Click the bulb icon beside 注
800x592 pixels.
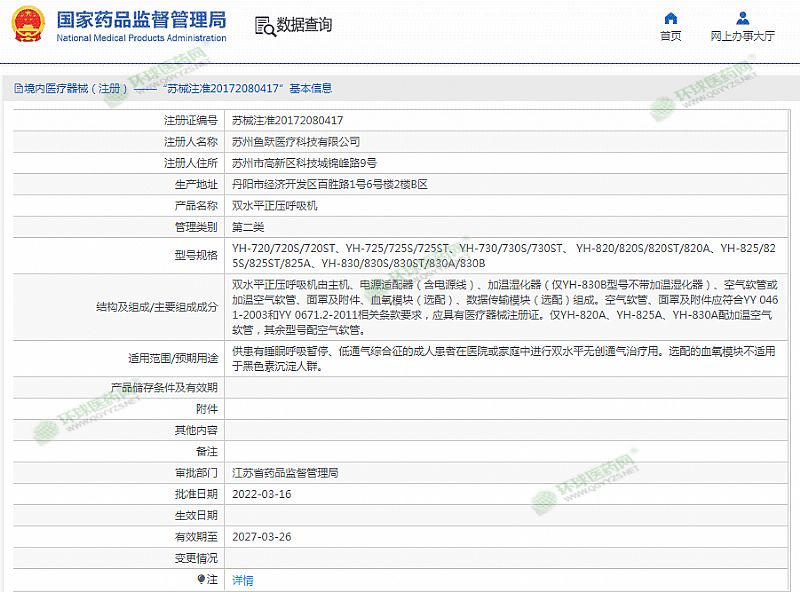(201, 579)
